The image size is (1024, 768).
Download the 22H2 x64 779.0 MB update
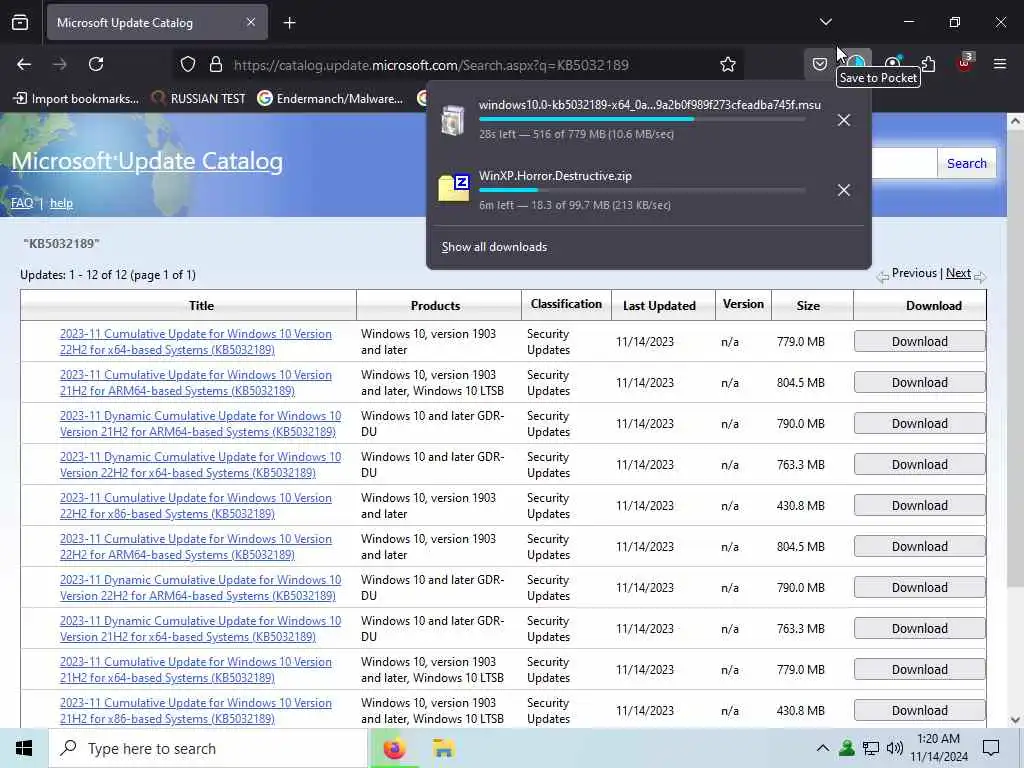pos(920,342)
